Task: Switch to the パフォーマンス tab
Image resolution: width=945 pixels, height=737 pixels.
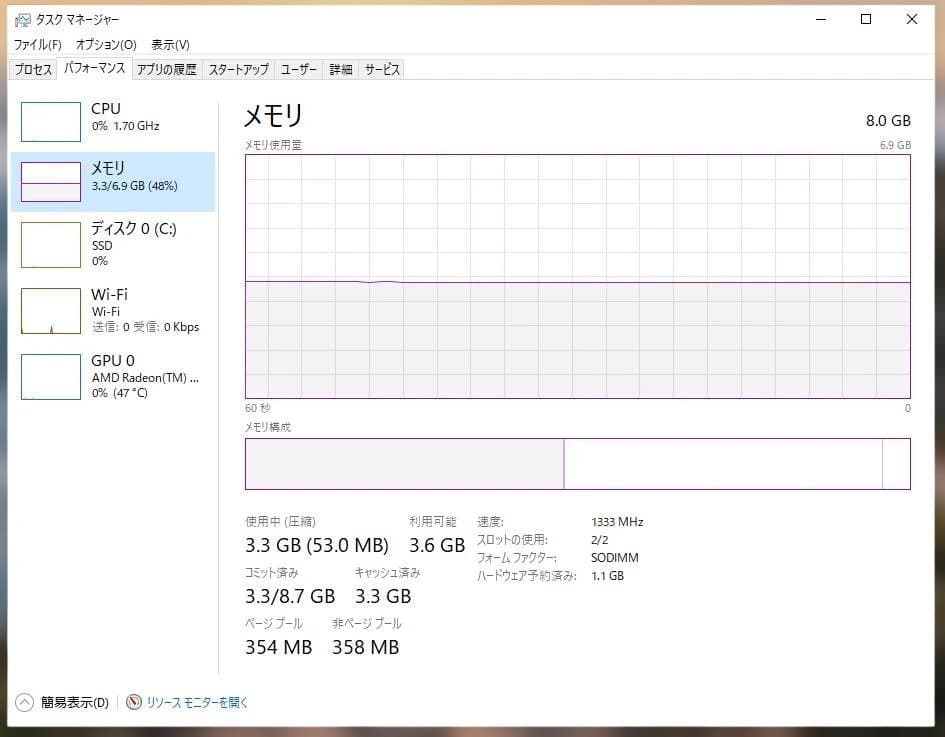Action: pos(95,68)
